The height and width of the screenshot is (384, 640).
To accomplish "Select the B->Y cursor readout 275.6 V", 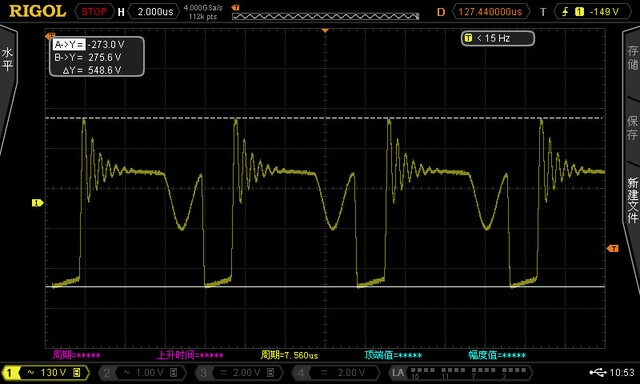I will click(x=88, y=57).
